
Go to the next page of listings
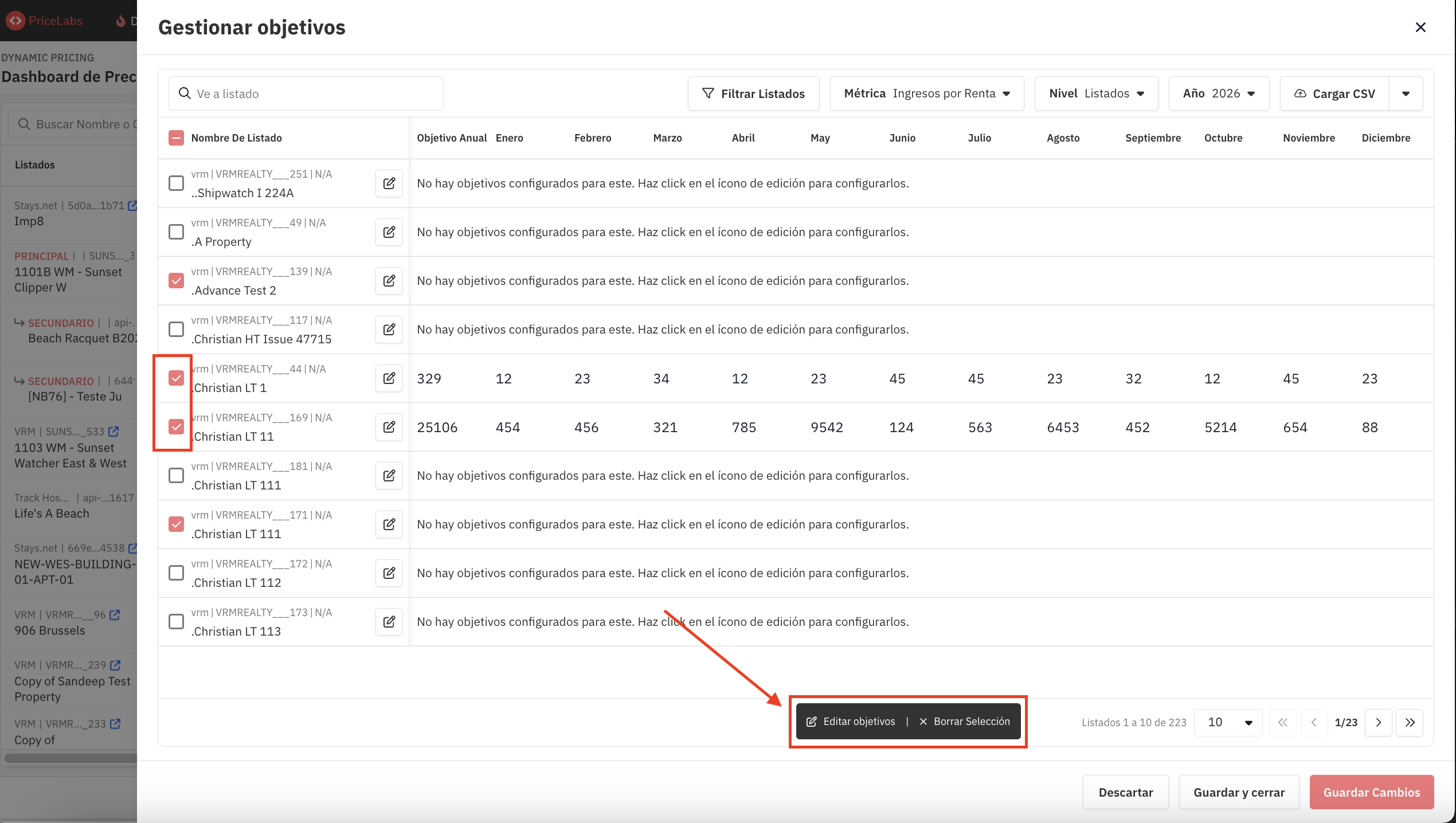(x=1379, y=722)
